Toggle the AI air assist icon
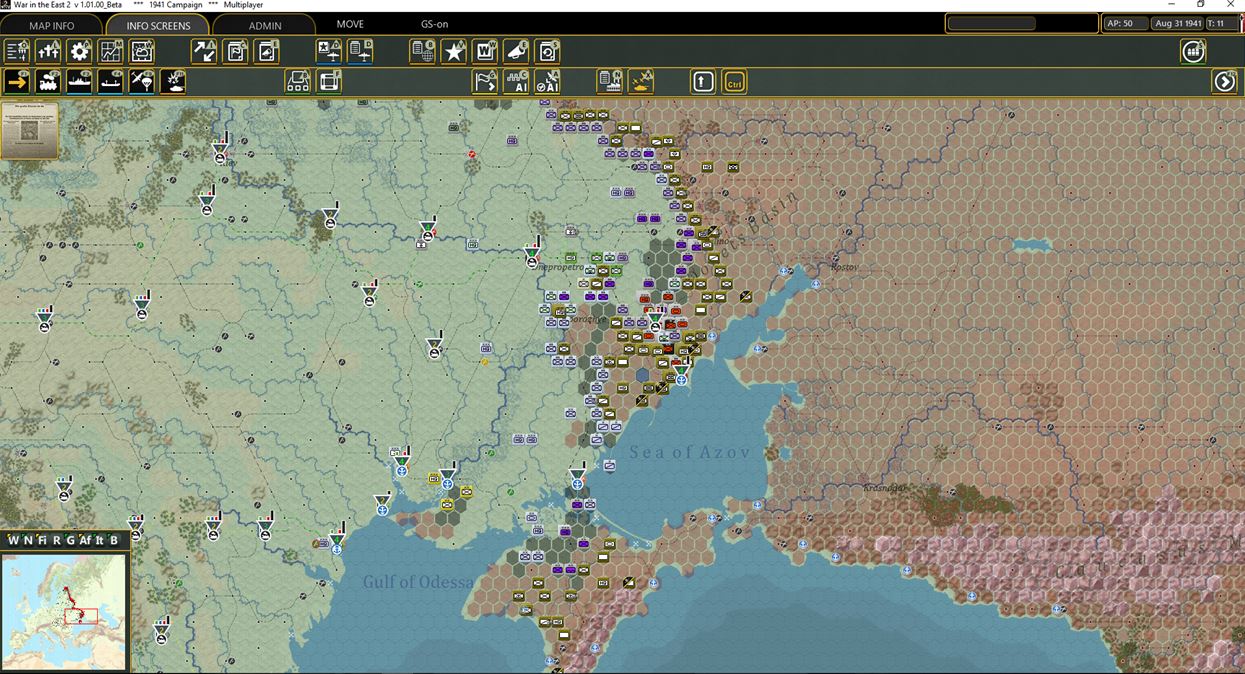 click(547, 81)
